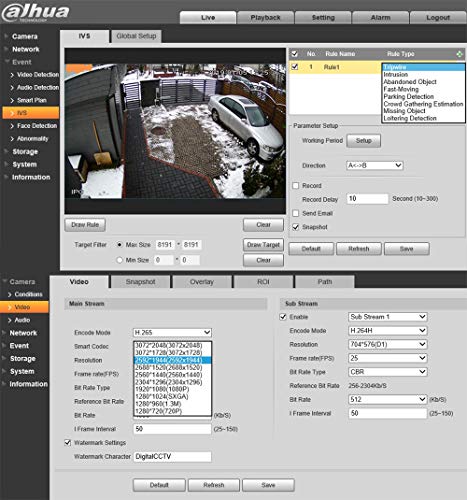The height and width of the screenshot is (500, 467).
Task: Uncheck Watermark Settings checkbox
Action: [68, 443]
